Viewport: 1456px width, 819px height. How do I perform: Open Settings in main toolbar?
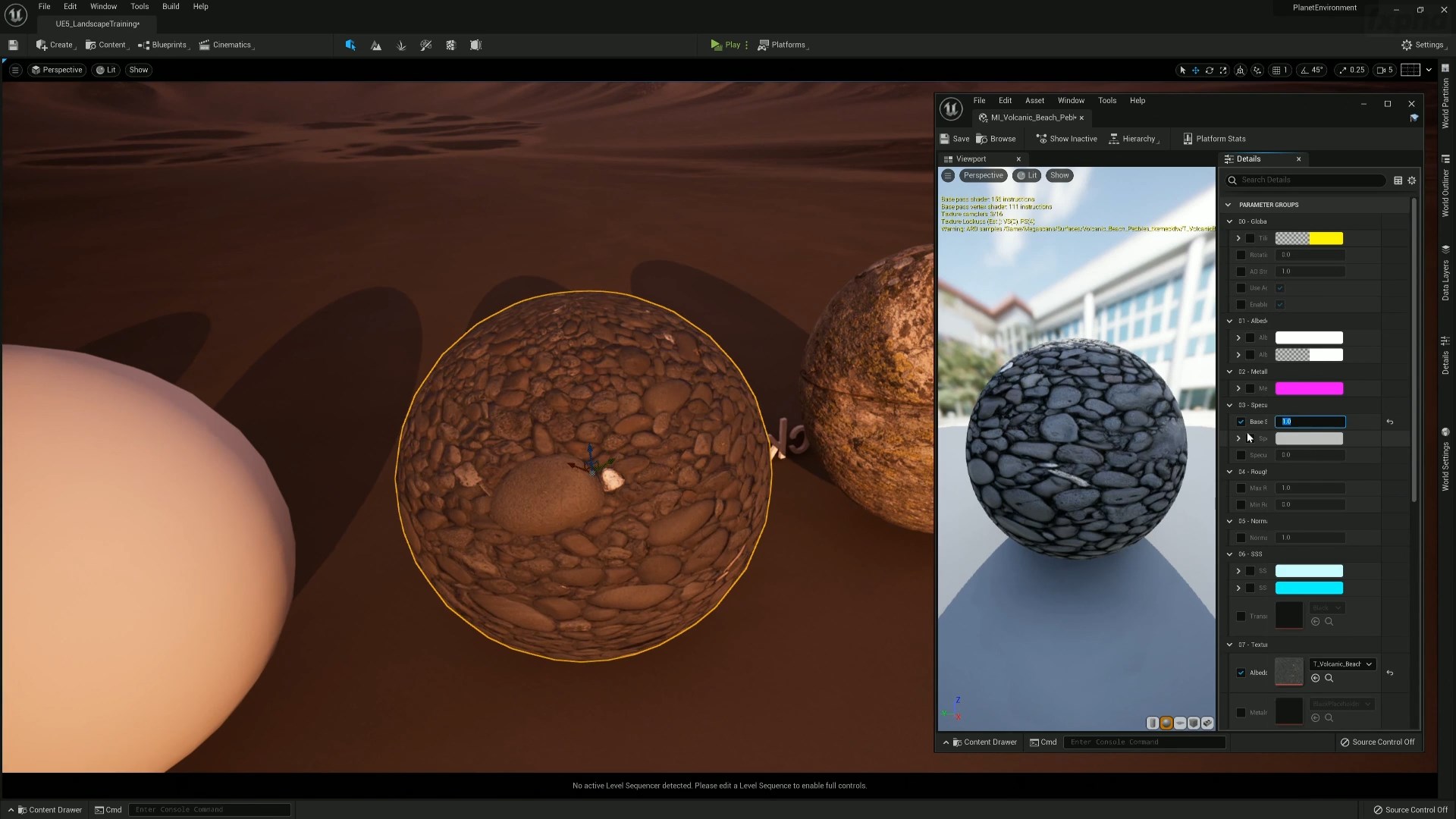tap(1423, 45)
